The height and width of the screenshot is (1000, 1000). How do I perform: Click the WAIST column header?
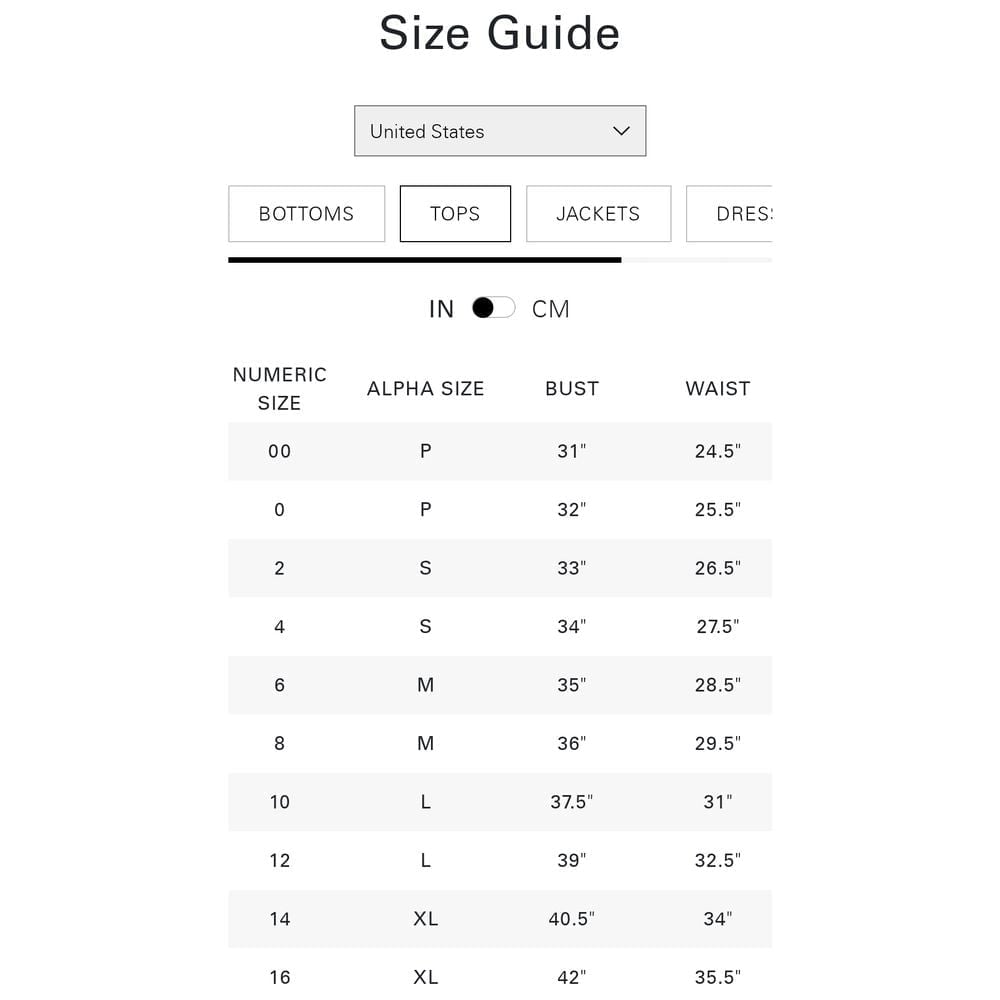(718, 388)
